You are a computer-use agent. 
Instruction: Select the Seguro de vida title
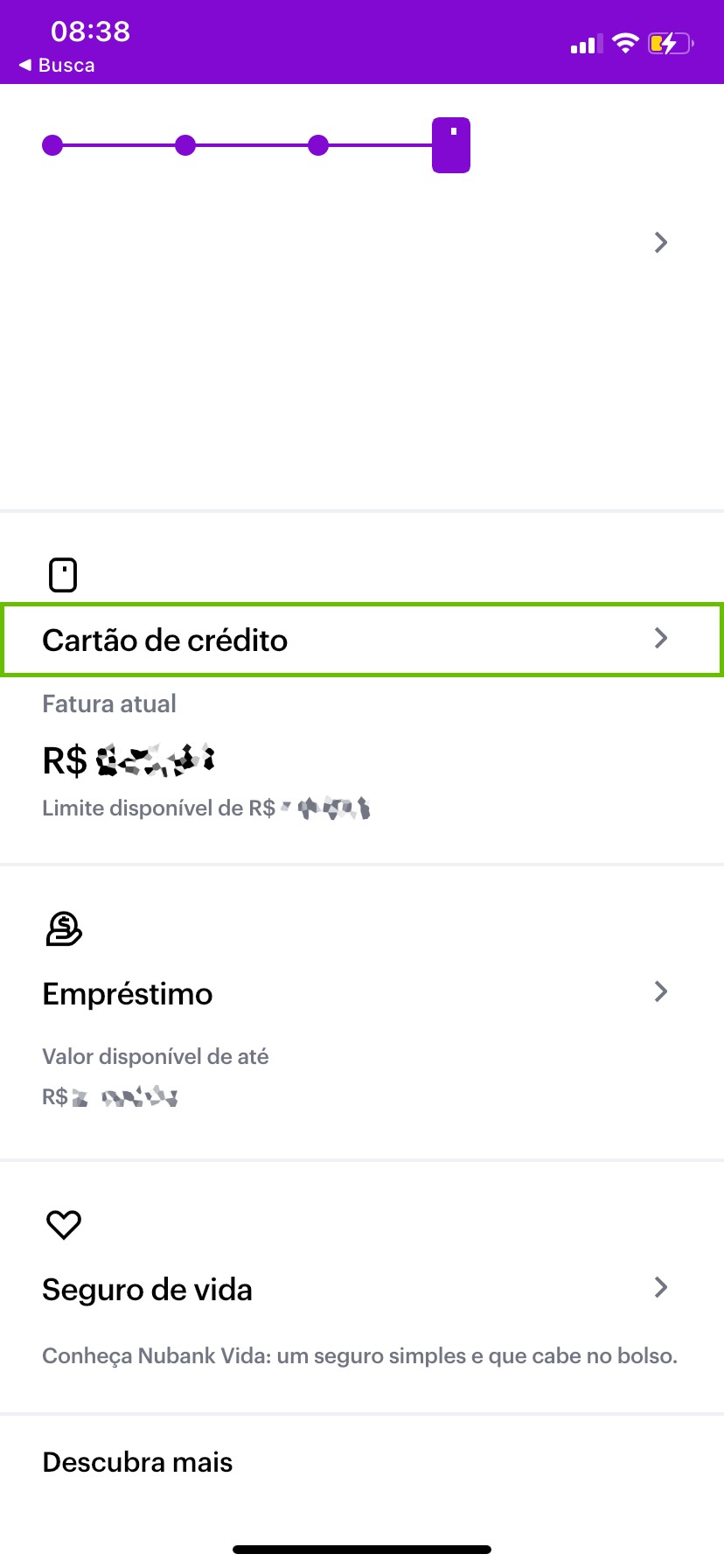click(x=147, y=1290)
